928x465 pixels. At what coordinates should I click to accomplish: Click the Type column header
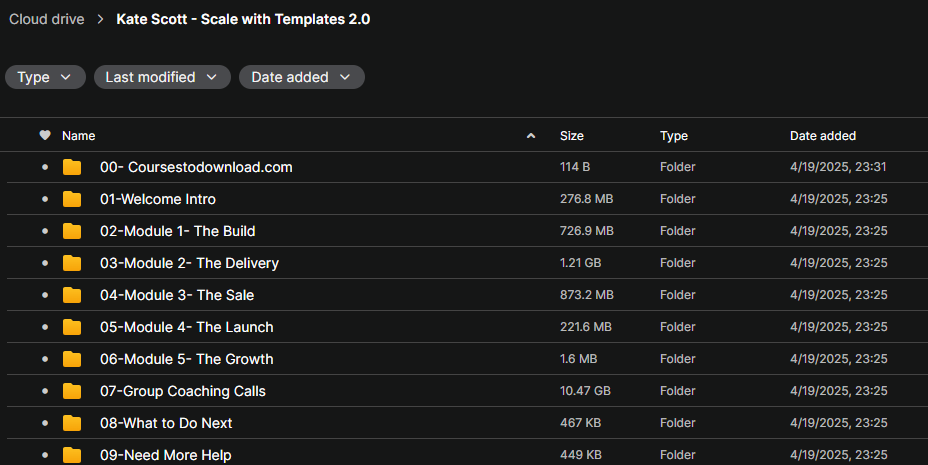point(674,135)
